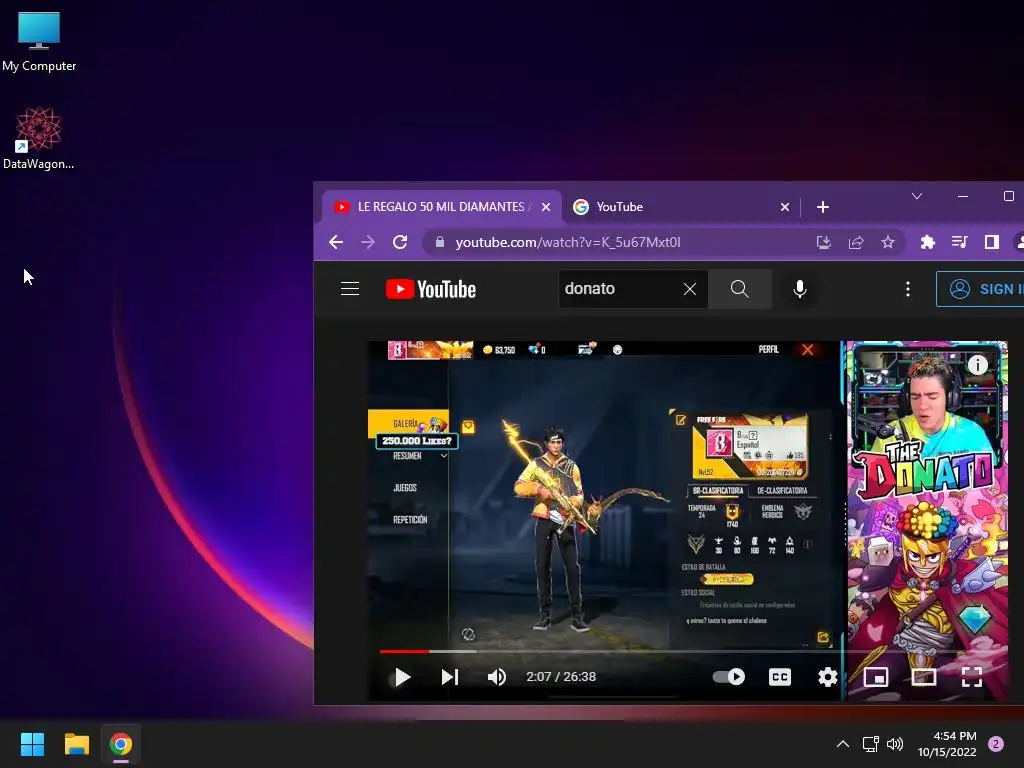Go back in Chrome
This screenshot has height=768, width=1024.
point(336,242)
